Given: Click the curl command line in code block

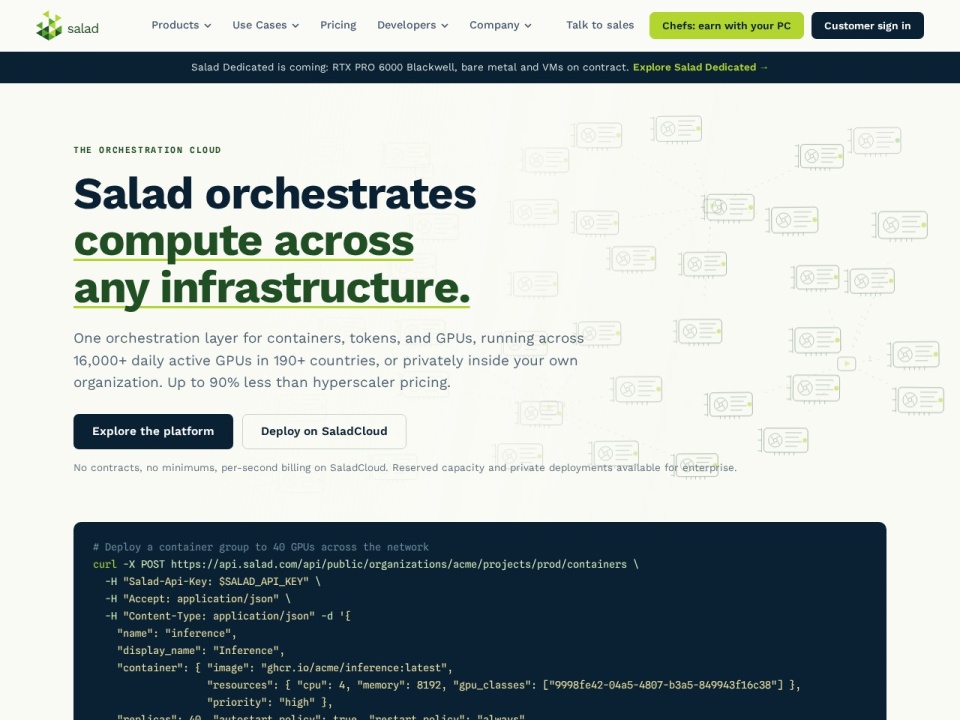Looking at the screenshot, I should tap(366, 564).
